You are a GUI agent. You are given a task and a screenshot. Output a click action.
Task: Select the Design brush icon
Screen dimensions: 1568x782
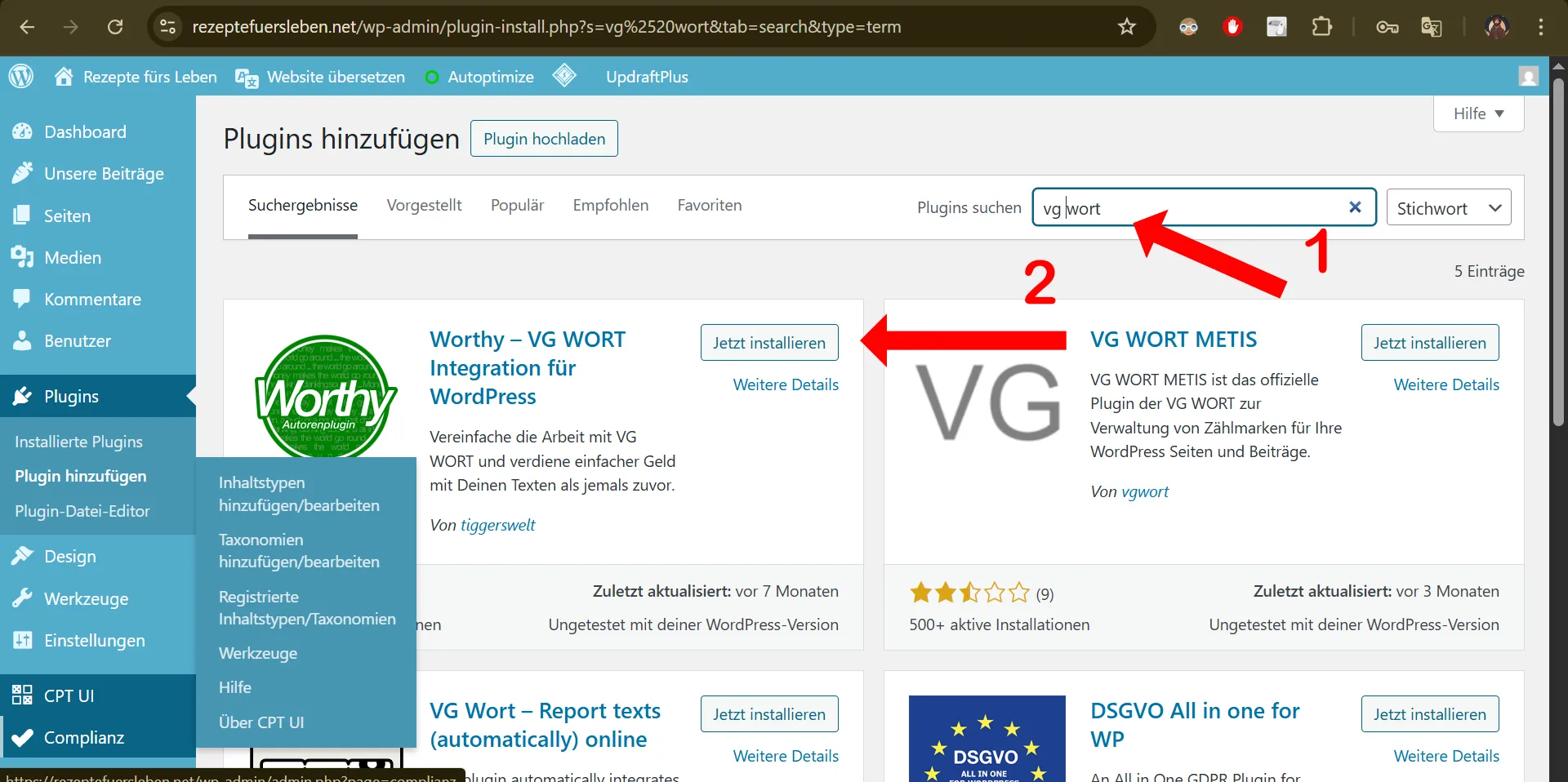[22, 556]
